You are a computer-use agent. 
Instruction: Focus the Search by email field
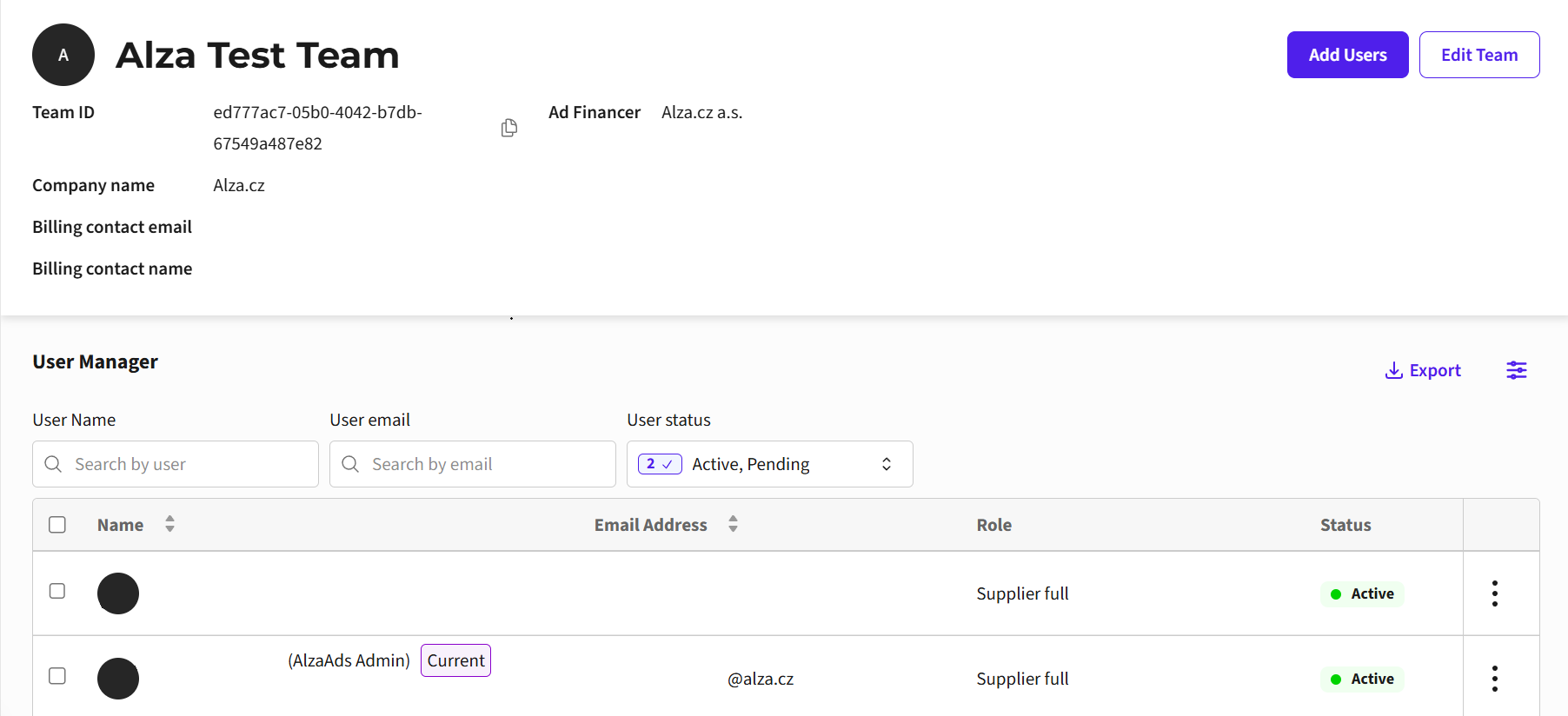(x=473, y=464)
